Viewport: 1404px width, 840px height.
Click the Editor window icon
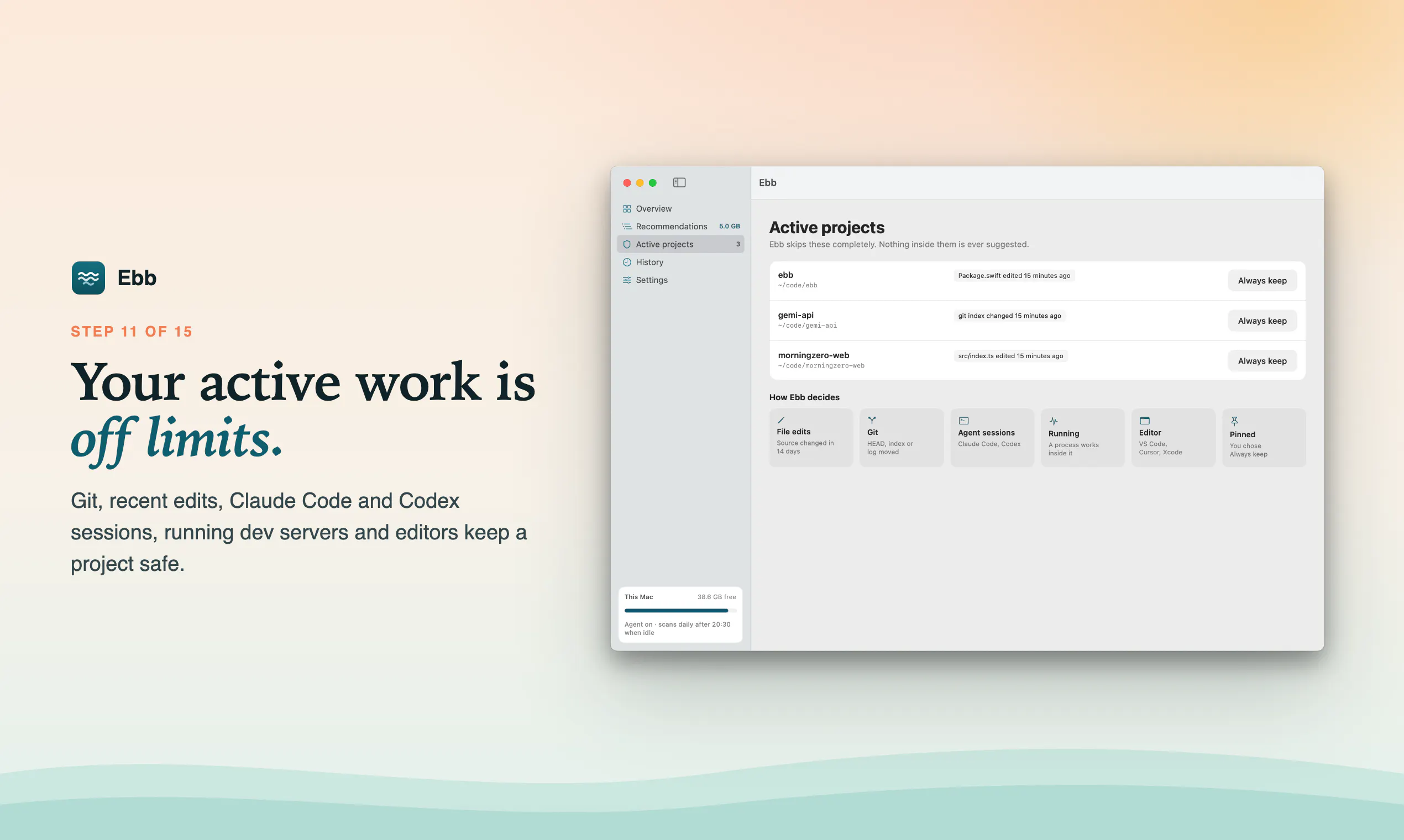[1144, 421]
